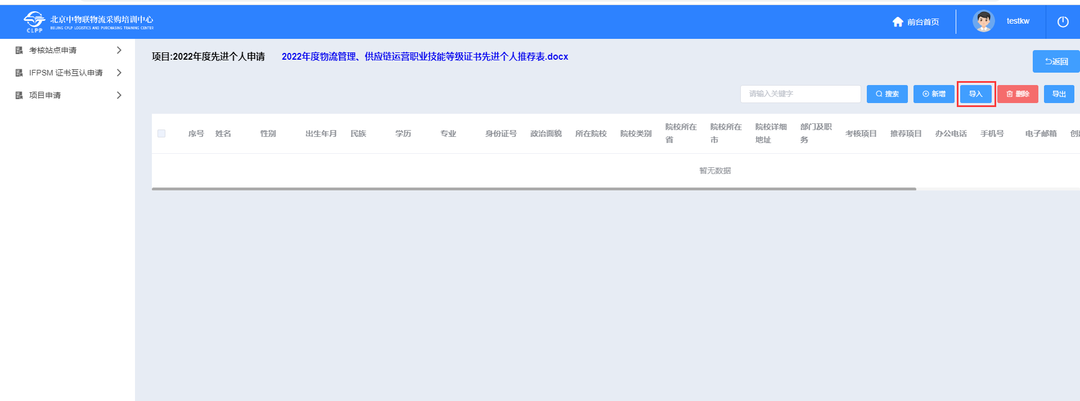Viewport: 1080px width, 401px height.
Task: Click the 身份证号 column header
Action: click(x=501, y=134)
